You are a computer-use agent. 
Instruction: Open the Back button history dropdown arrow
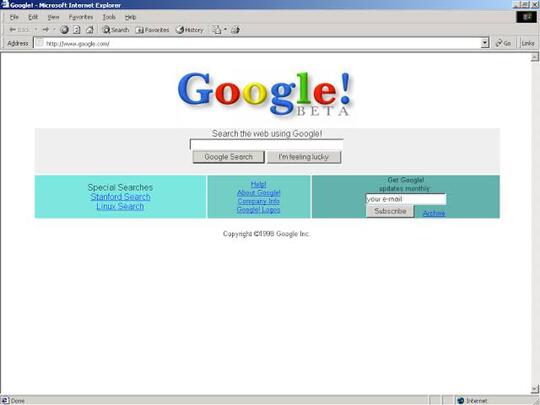click(36, 30)
